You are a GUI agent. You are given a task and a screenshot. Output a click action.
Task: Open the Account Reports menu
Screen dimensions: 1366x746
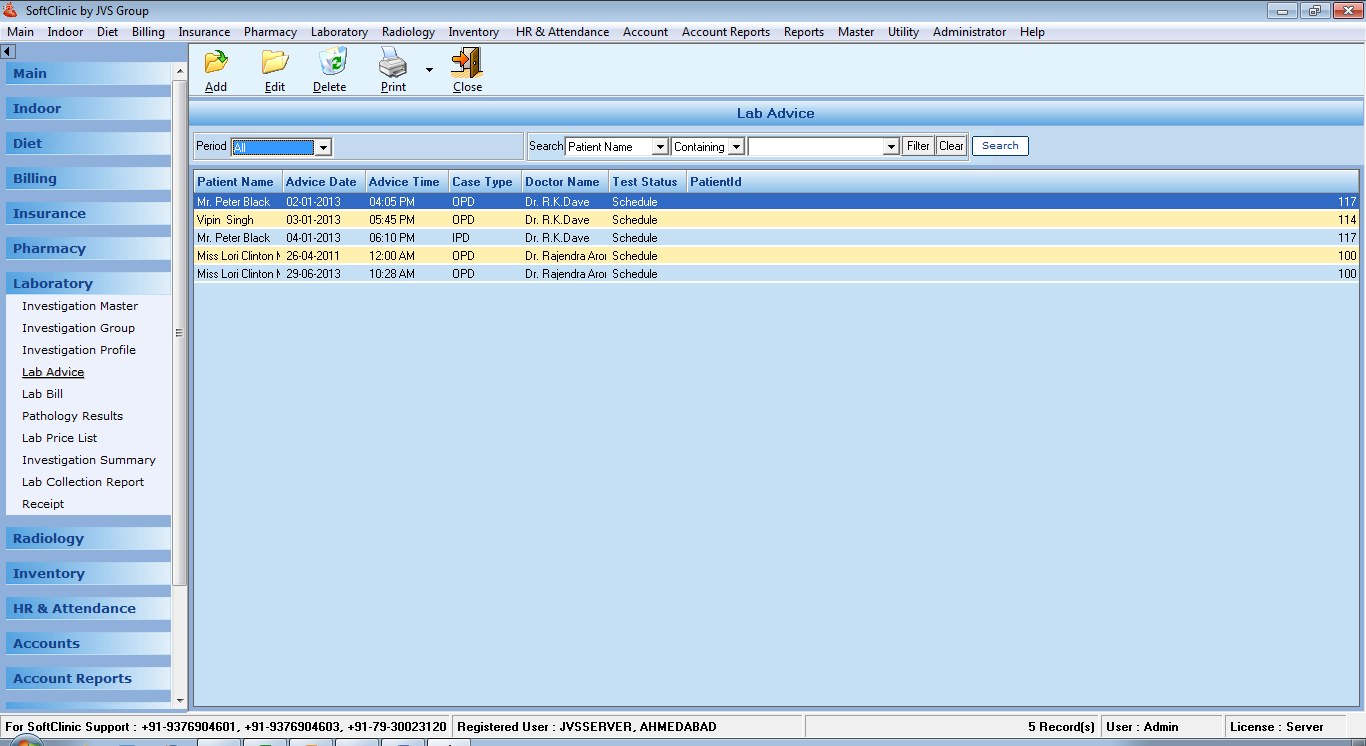point(726,32)
